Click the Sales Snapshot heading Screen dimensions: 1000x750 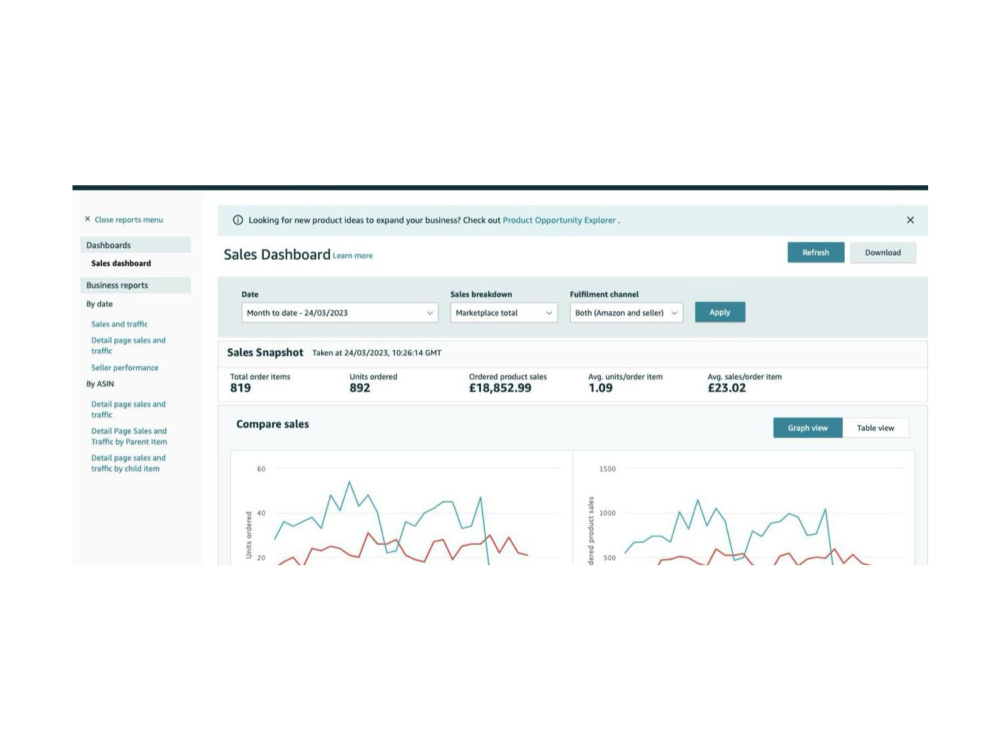265,353
